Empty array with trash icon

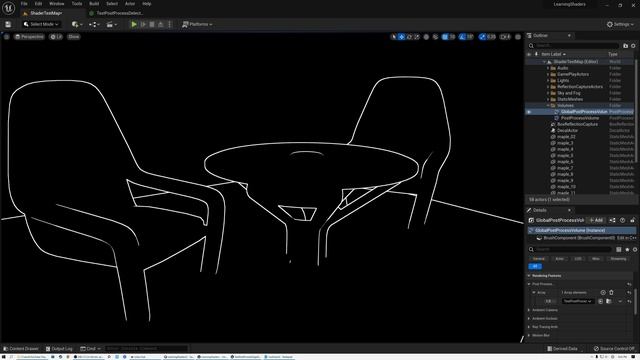pyautogui.click(x=611, y=293)
